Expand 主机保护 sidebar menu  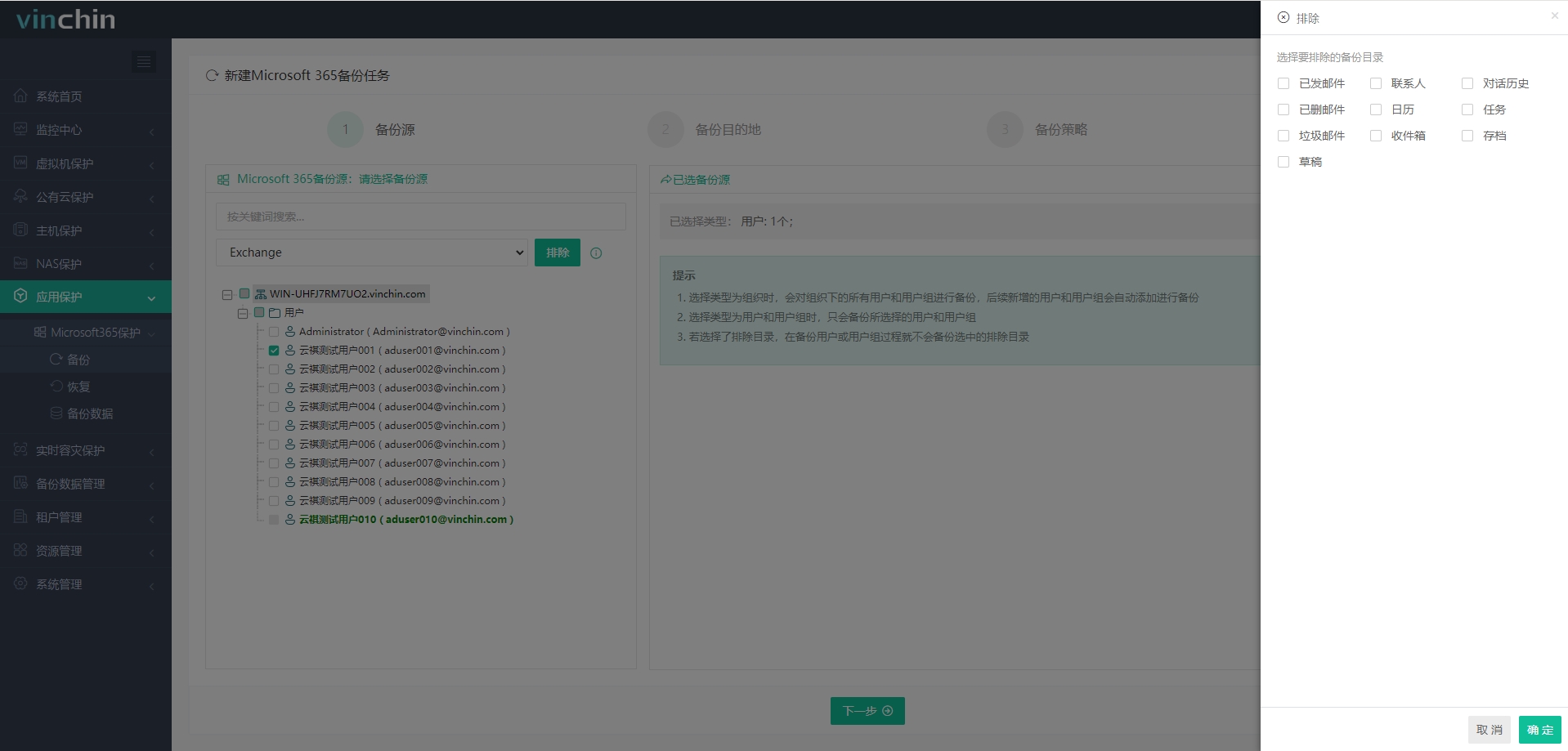tap(86, 230)
